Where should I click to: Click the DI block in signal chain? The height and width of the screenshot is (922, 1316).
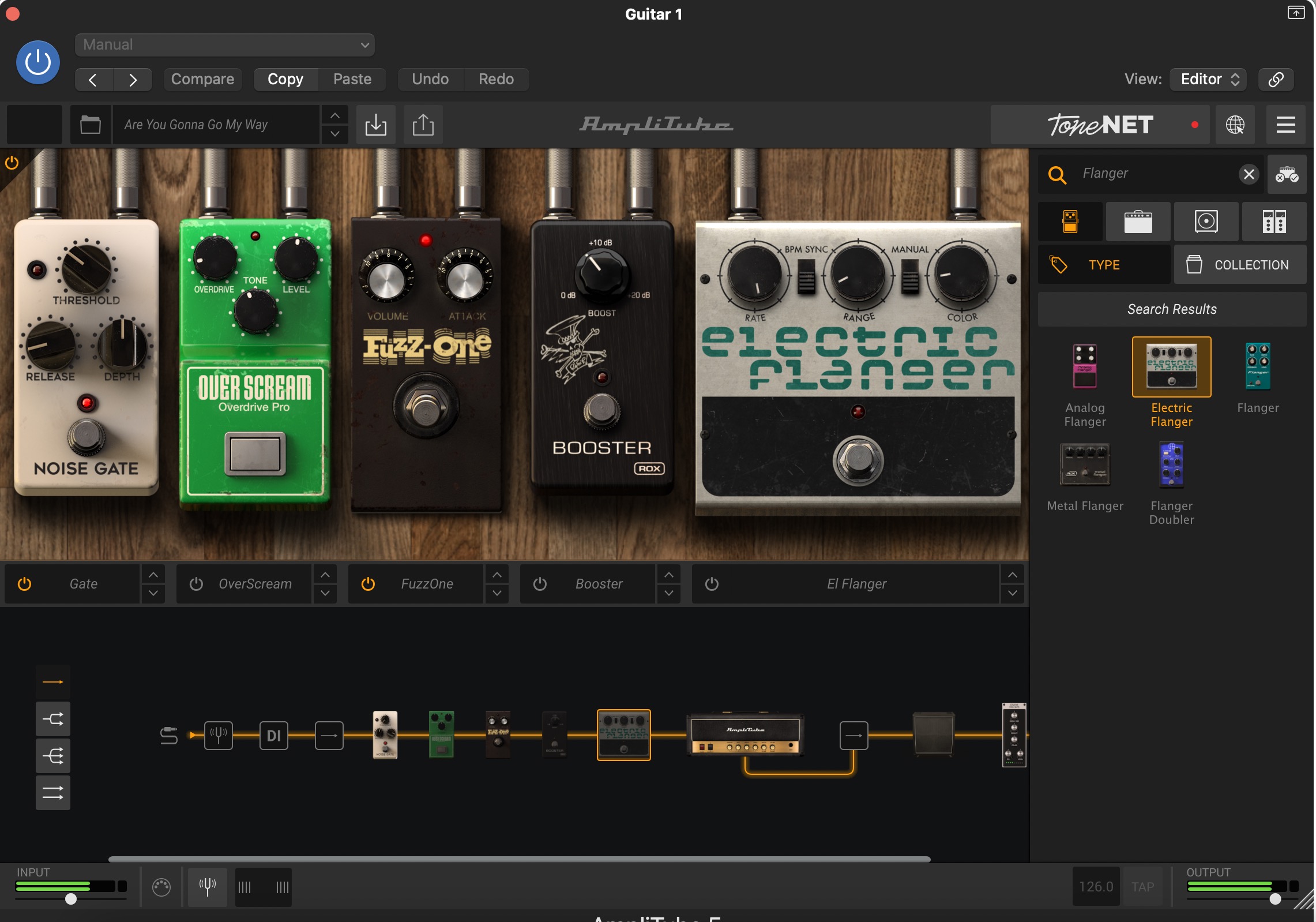click(274, 736)
